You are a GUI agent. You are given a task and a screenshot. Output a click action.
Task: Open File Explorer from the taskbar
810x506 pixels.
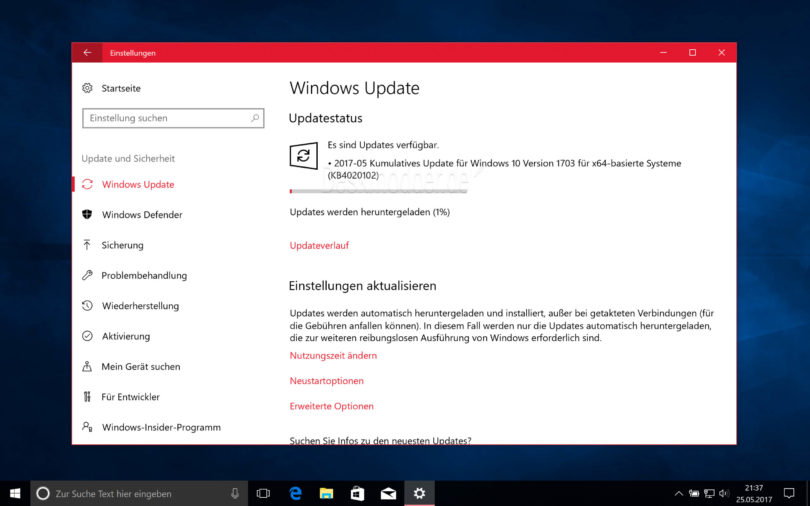pos(326,494)
